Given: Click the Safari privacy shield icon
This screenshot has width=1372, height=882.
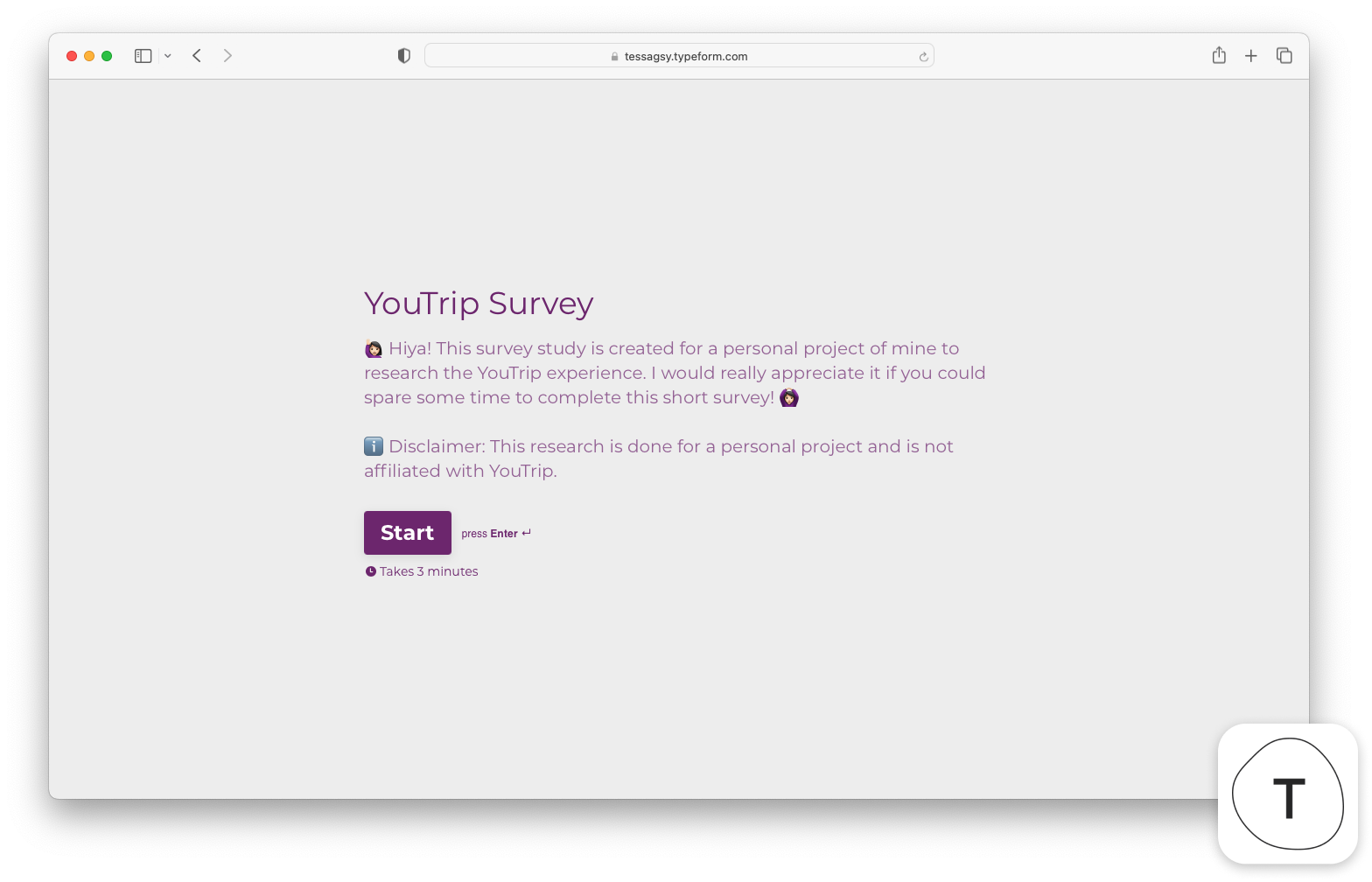Looking at the screenshot, I should pos(403,55).
